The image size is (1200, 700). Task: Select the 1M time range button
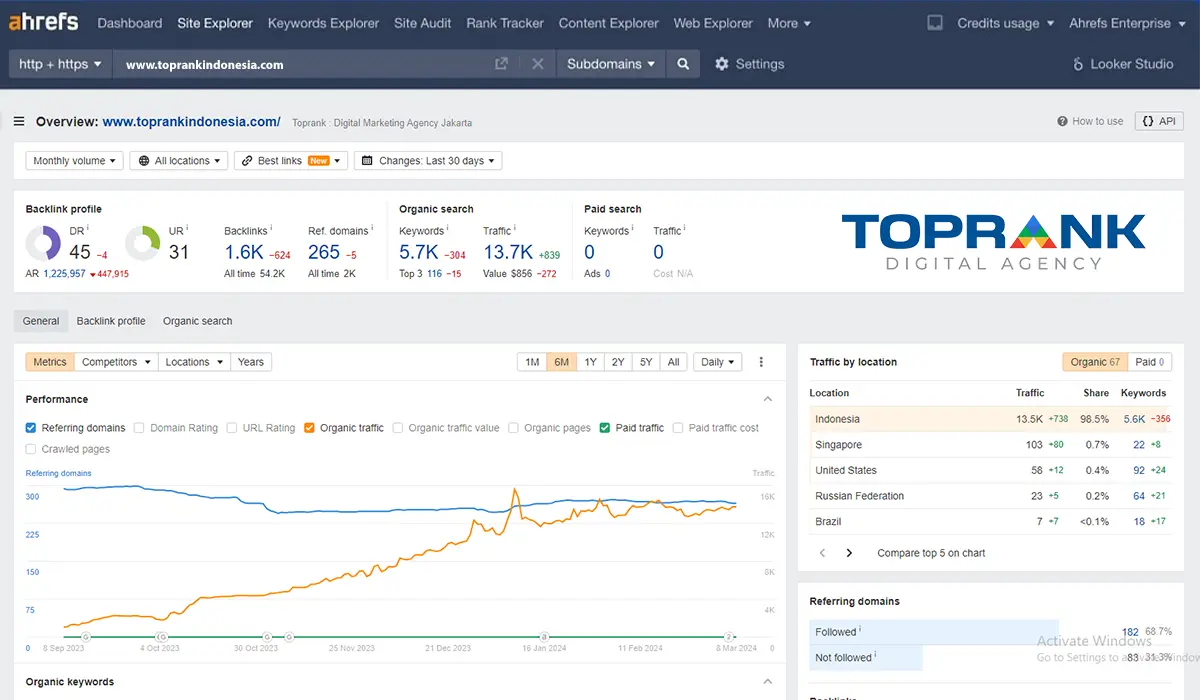click(532, 362)
